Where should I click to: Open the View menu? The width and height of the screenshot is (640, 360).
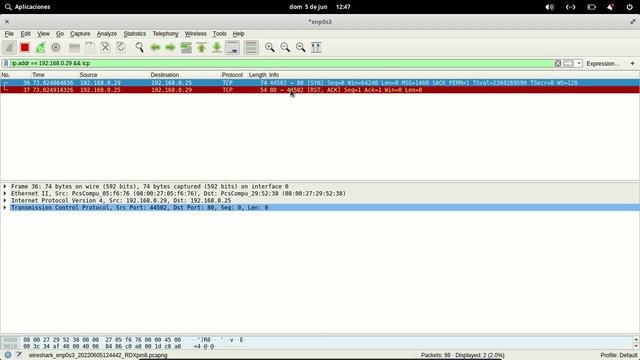tap(43, 33)
